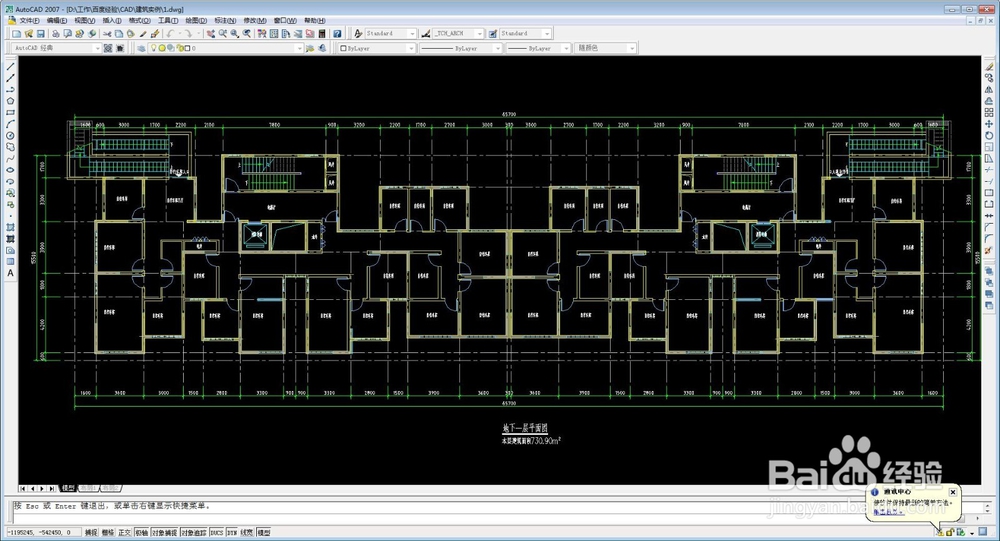The width and height of the screenshot is (1000, 541).
Task: Click the Undo arrow in the toolbar
Action: pos(170,34)
